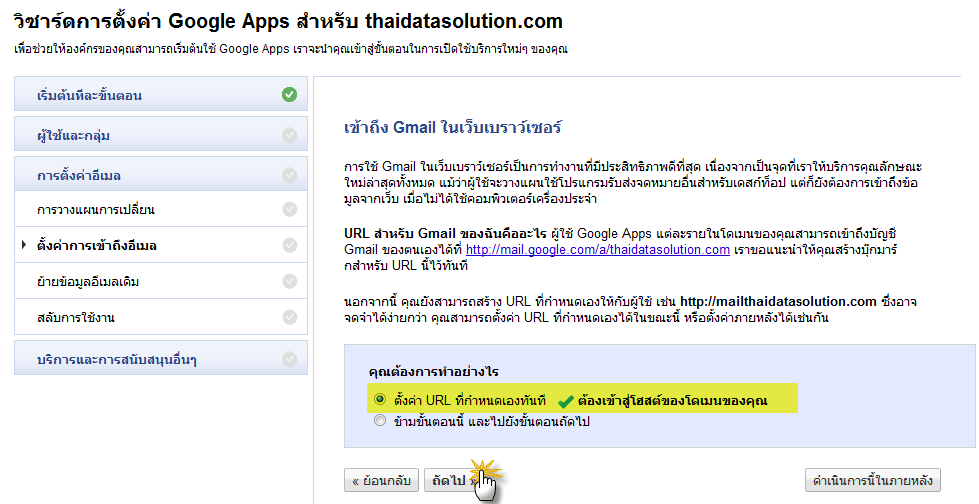Click gray check beside บริการและการสนับสนุนอื่นๆ
This screenshot has height=504, width=979.
tap(289, 359)
